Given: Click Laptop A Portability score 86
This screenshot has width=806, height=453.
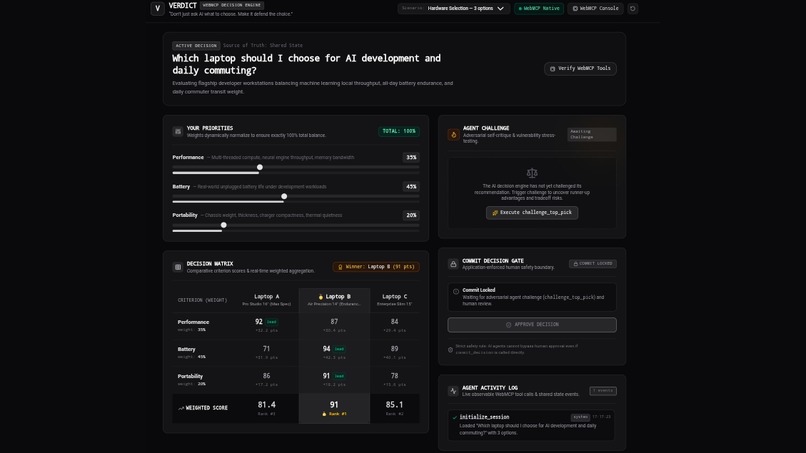Looking at the screenshot, I should [266, 376].
